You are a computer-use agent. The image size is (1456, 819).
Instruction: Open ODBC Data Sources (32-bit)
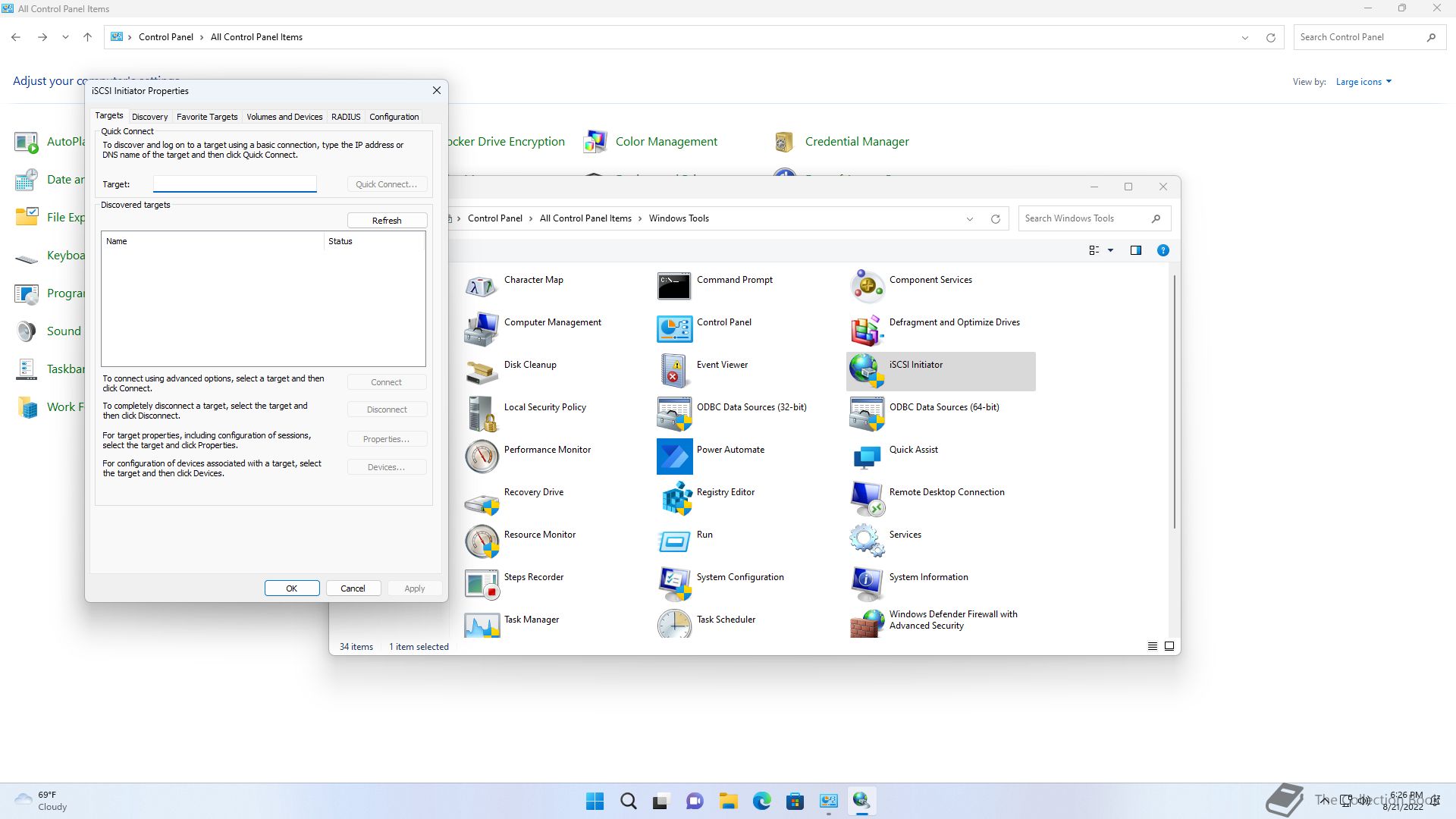pos(674,414)
